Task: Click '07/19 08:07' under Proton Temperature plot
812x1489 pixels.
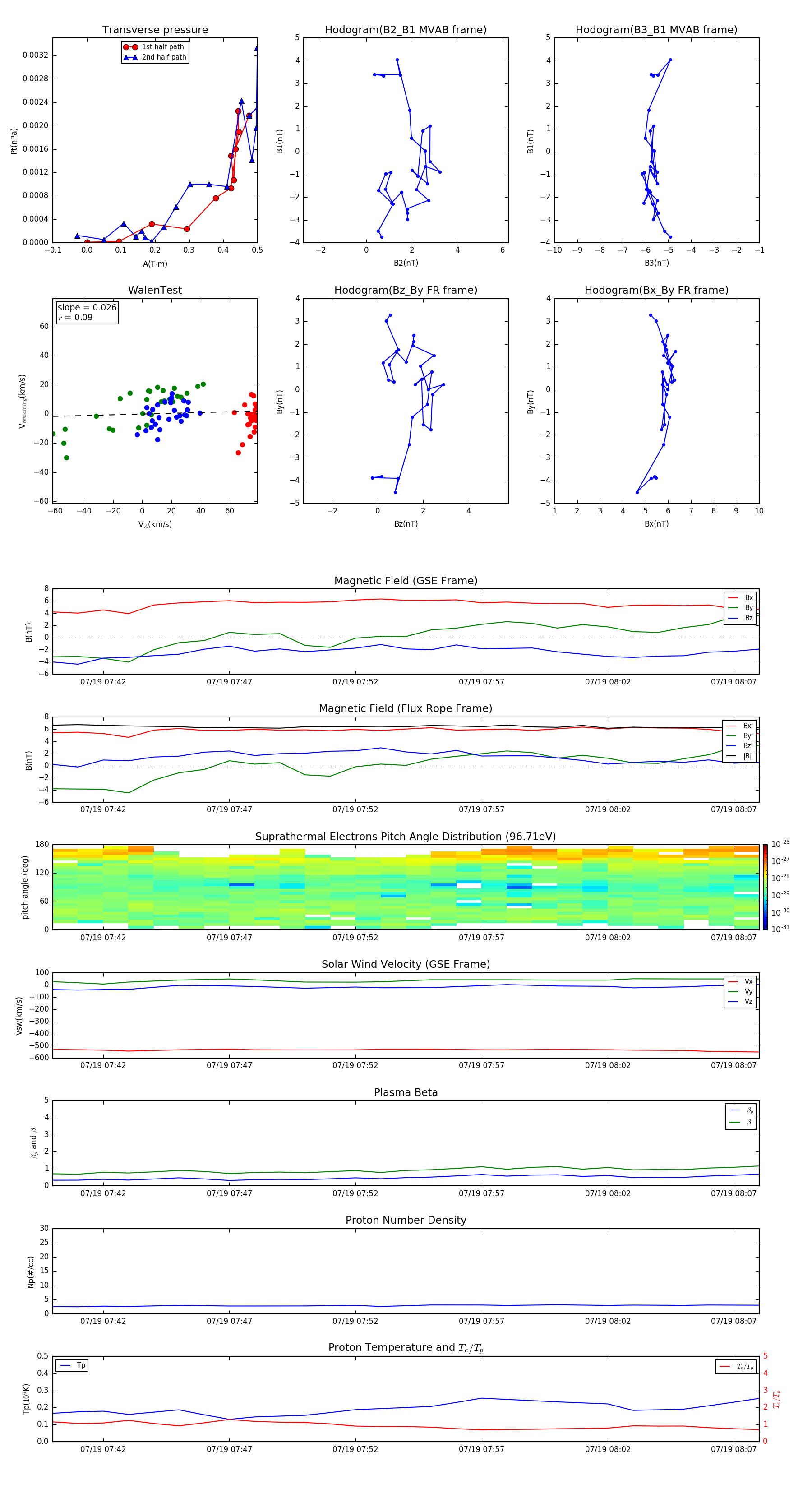Action: pyautogui.click(x=734, y=1449)
